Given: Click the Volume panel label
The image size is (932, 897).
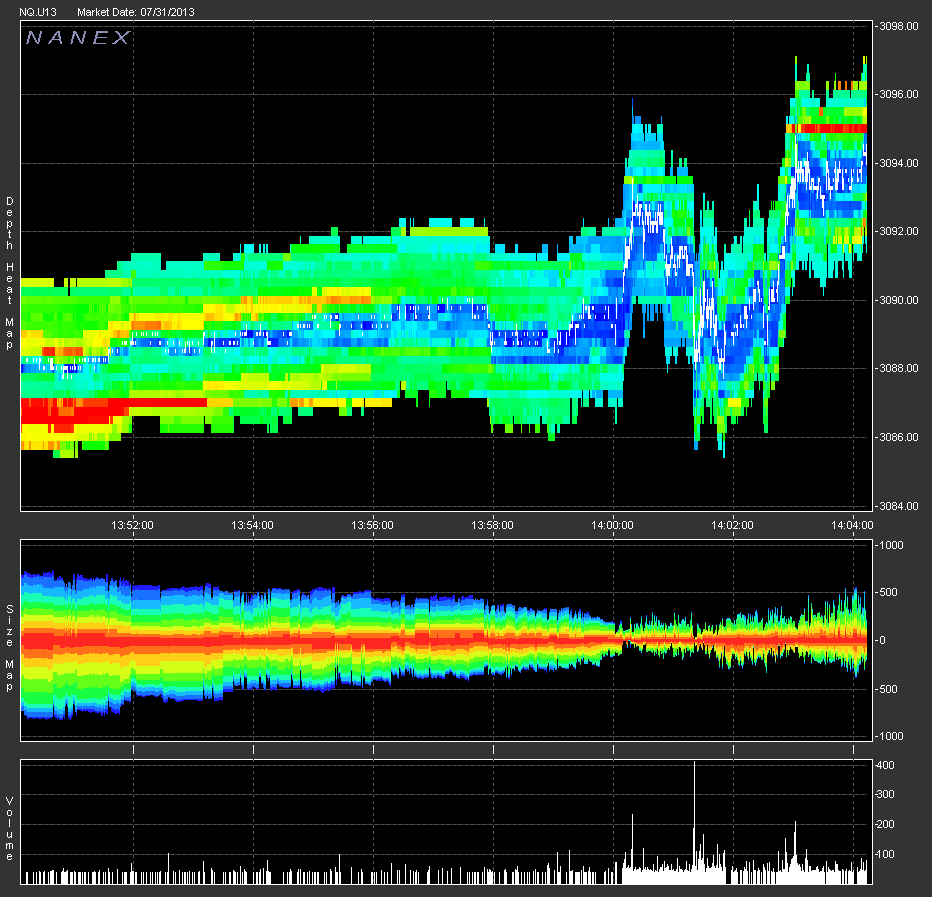Looking at the screenshot, I should tap(10, 829).
